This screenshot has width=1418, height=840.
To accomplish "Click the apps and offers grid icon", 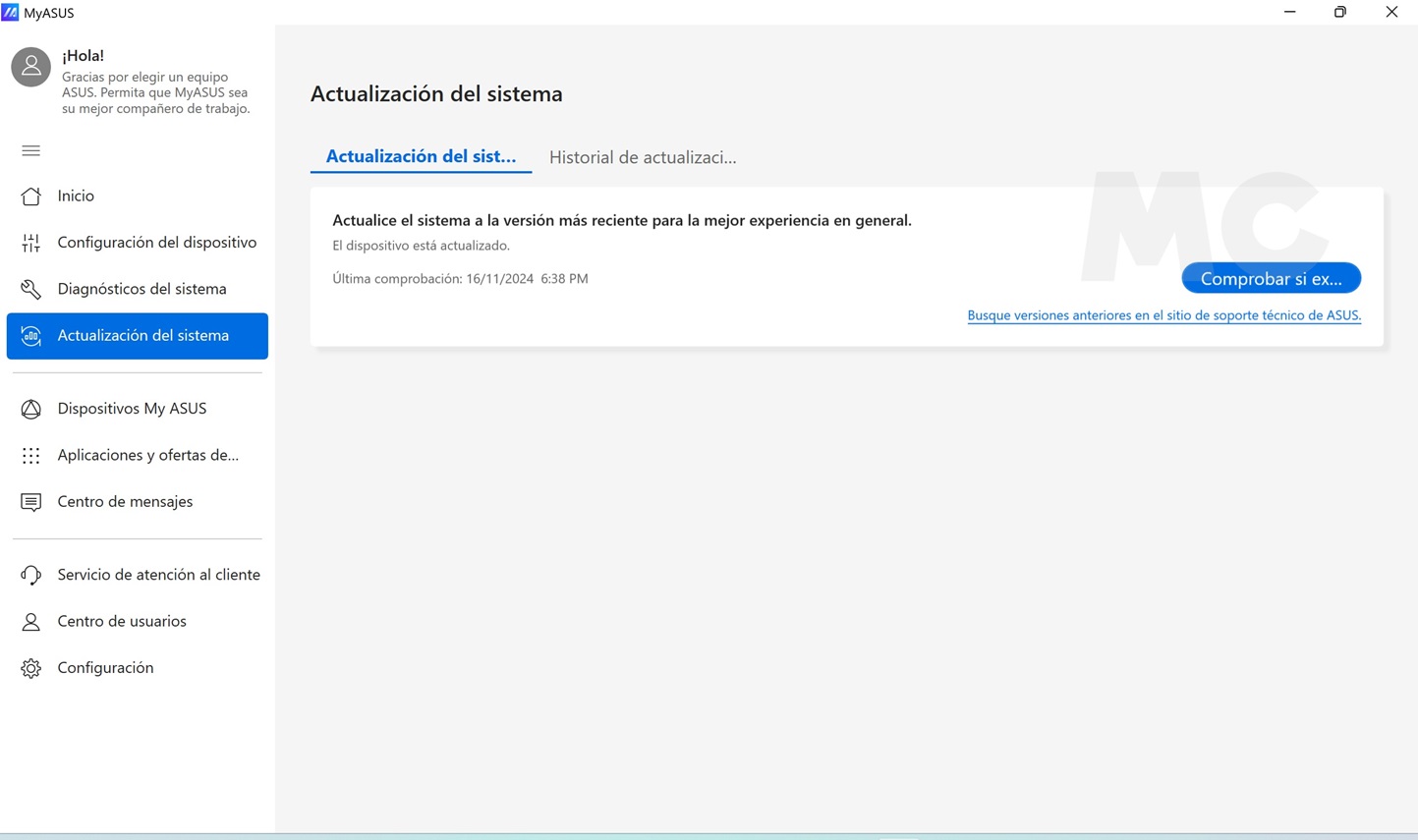I will (30, 455).
